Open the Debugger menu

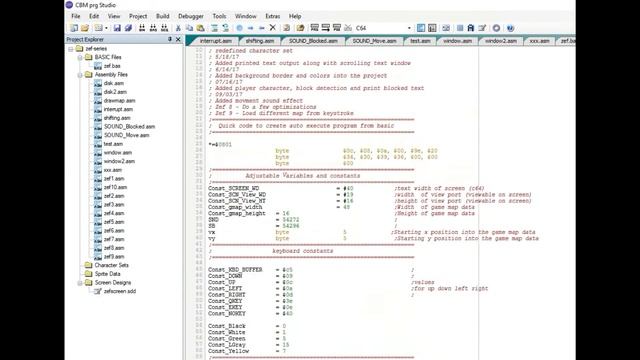point(191,16)
